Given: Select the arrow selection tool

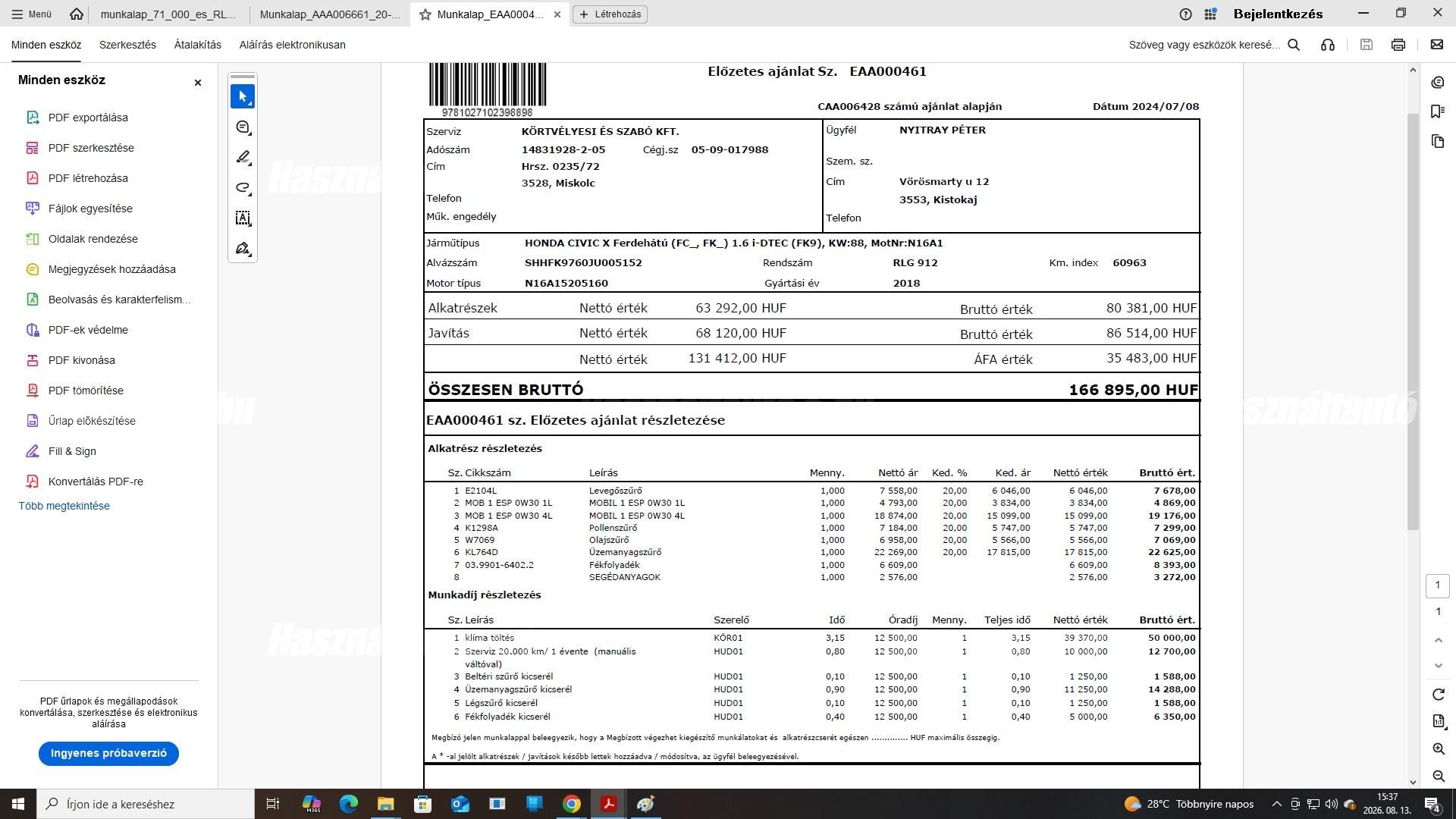Looking at the screenshot, I should click(243, 97).
